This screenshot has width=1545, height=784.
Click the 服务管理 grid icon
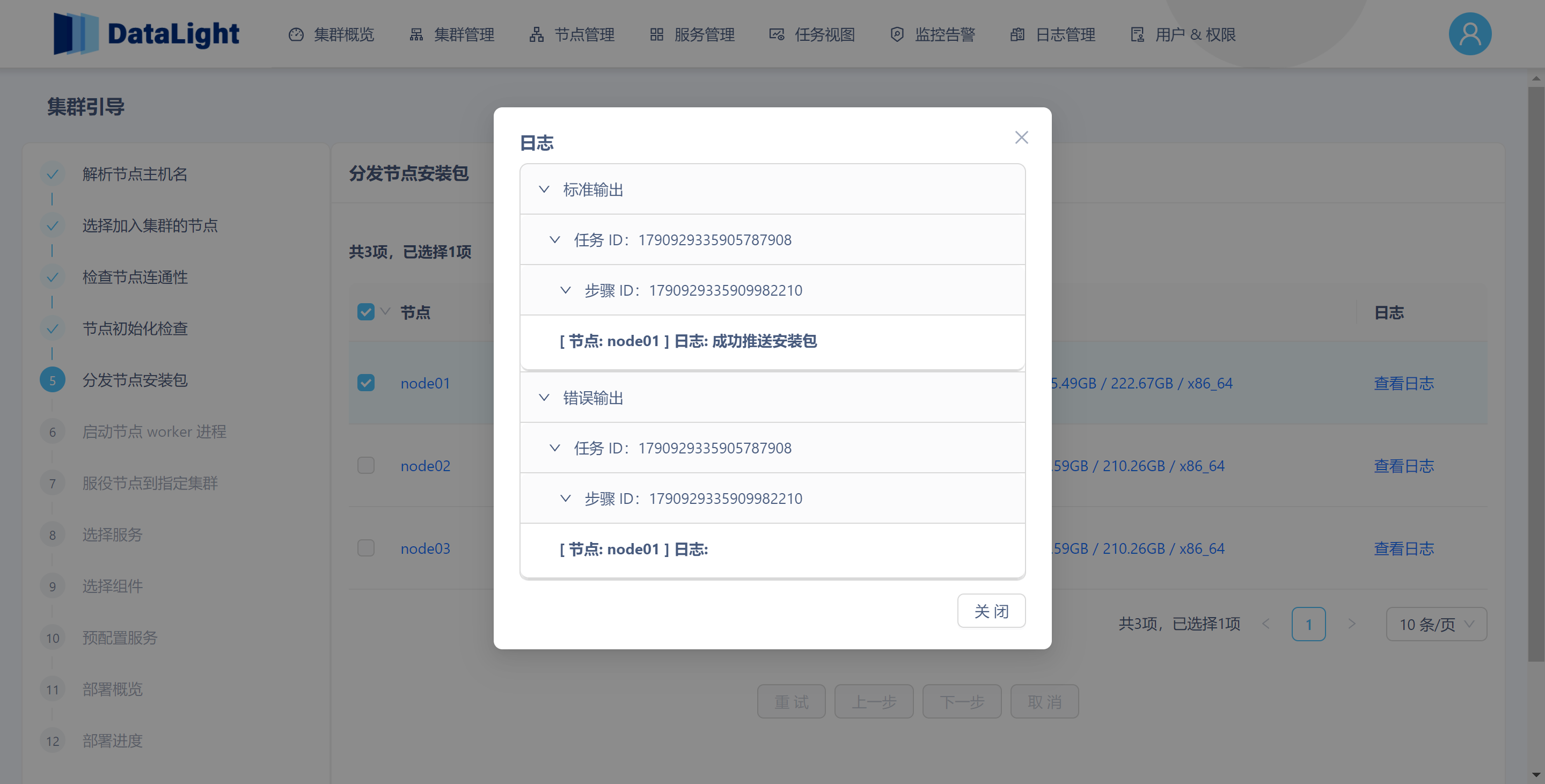[x=657, y=35]
